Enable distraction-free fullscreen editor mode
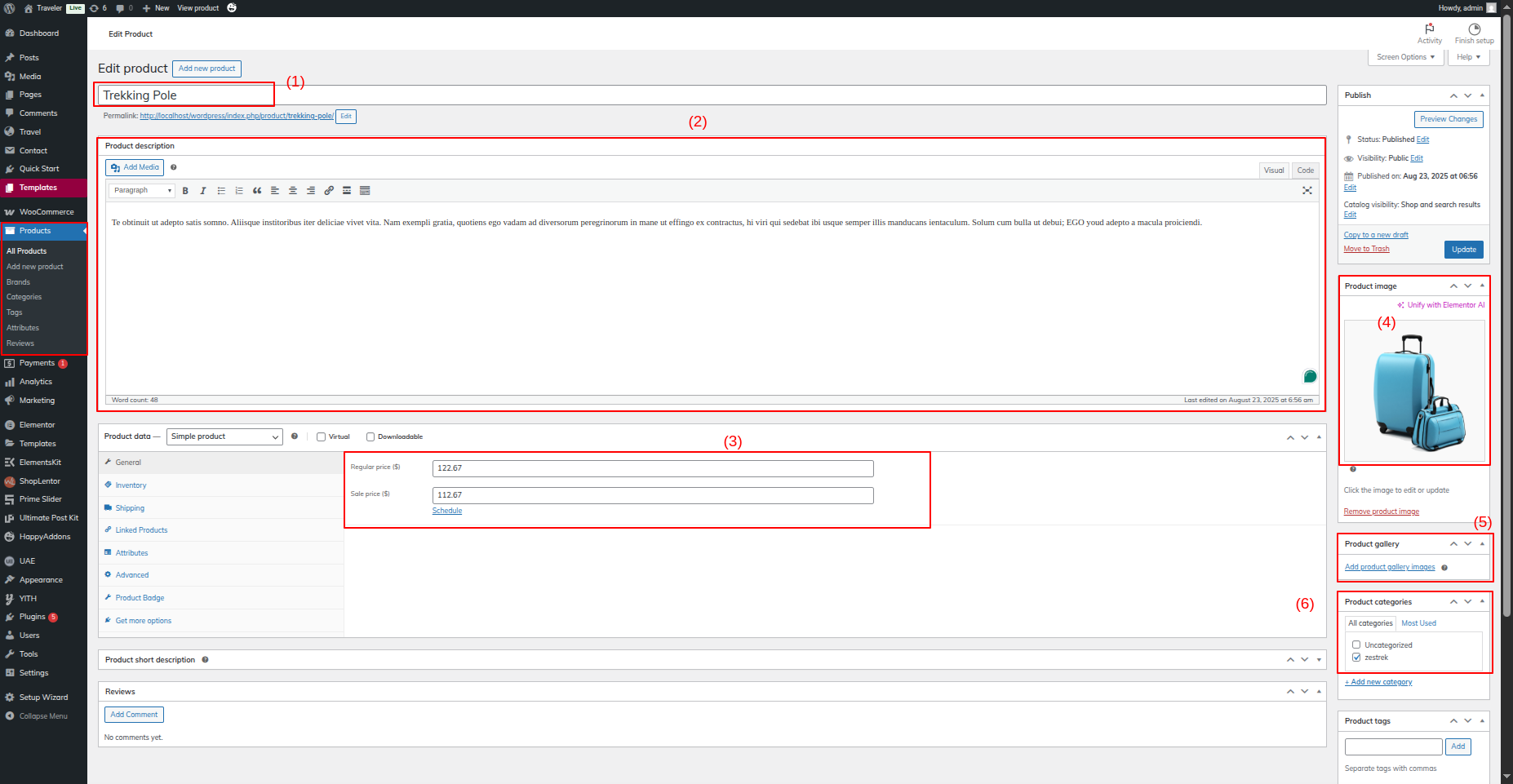1513x784 pixels. (x=1307, y=191)
